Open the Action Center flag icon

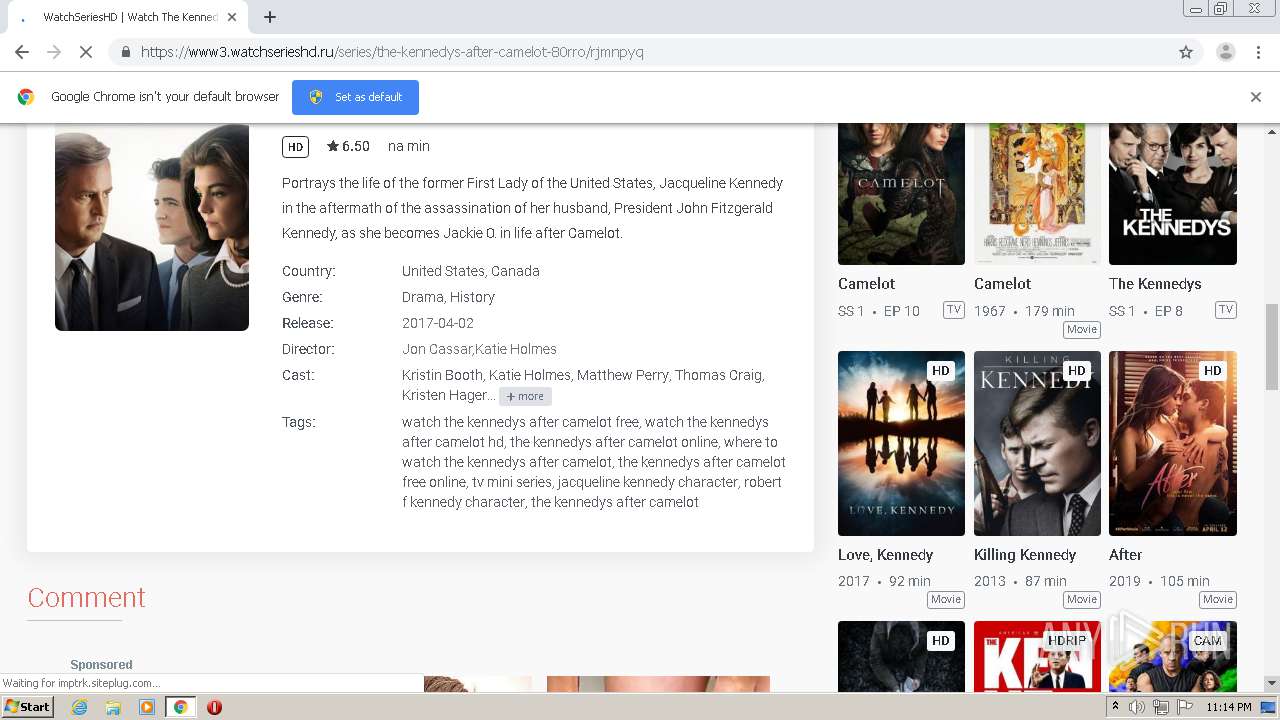coord(1184,707)
